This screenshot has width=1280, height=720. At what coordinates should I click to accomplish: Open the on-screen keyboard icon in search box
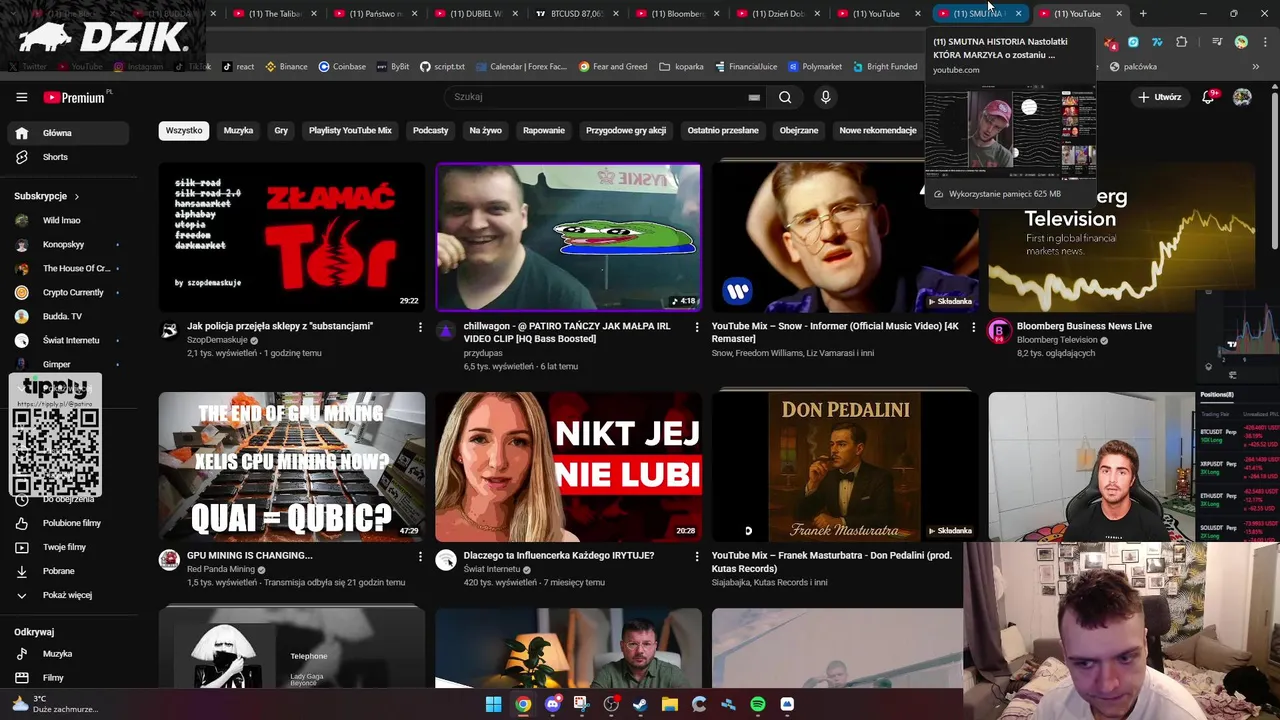(x=754, y=97)
